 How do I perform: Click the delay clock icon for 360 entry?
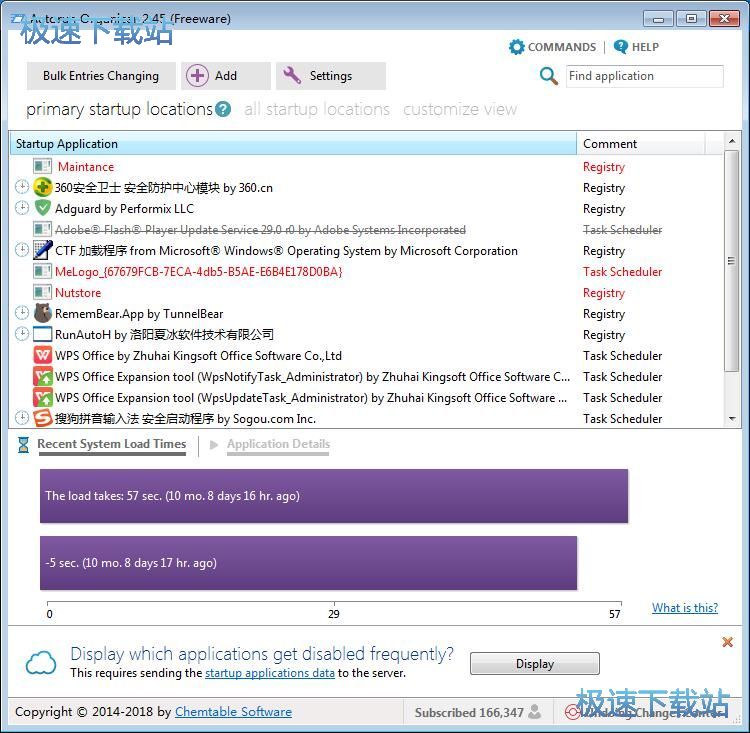22,187
